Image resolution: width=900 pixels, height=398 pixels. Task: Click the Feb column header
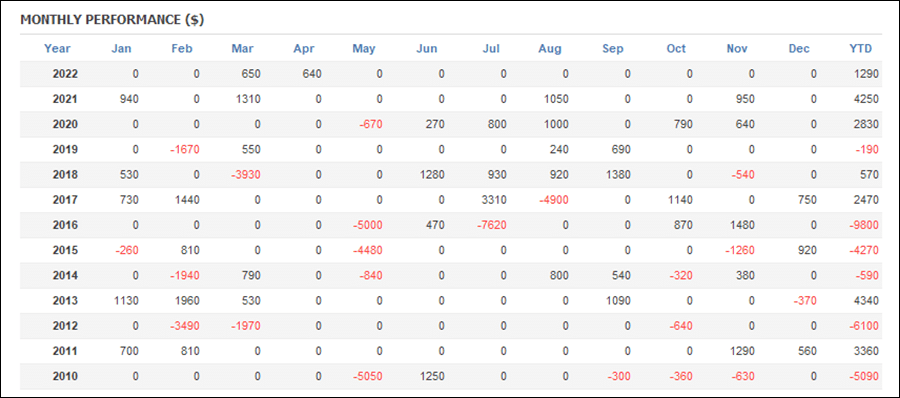(182, 49)
